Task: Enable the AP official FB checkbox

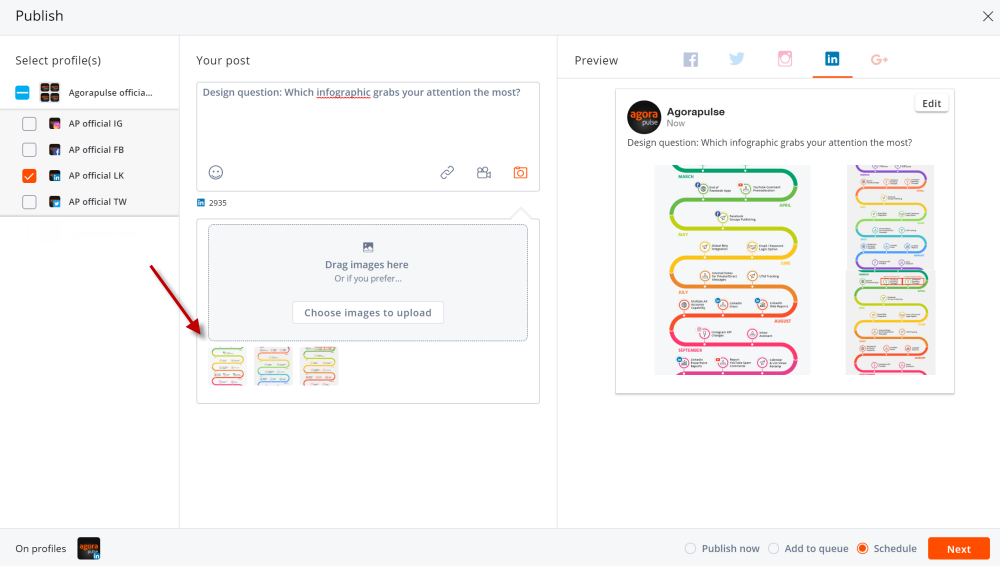Action: coord(29,150)
